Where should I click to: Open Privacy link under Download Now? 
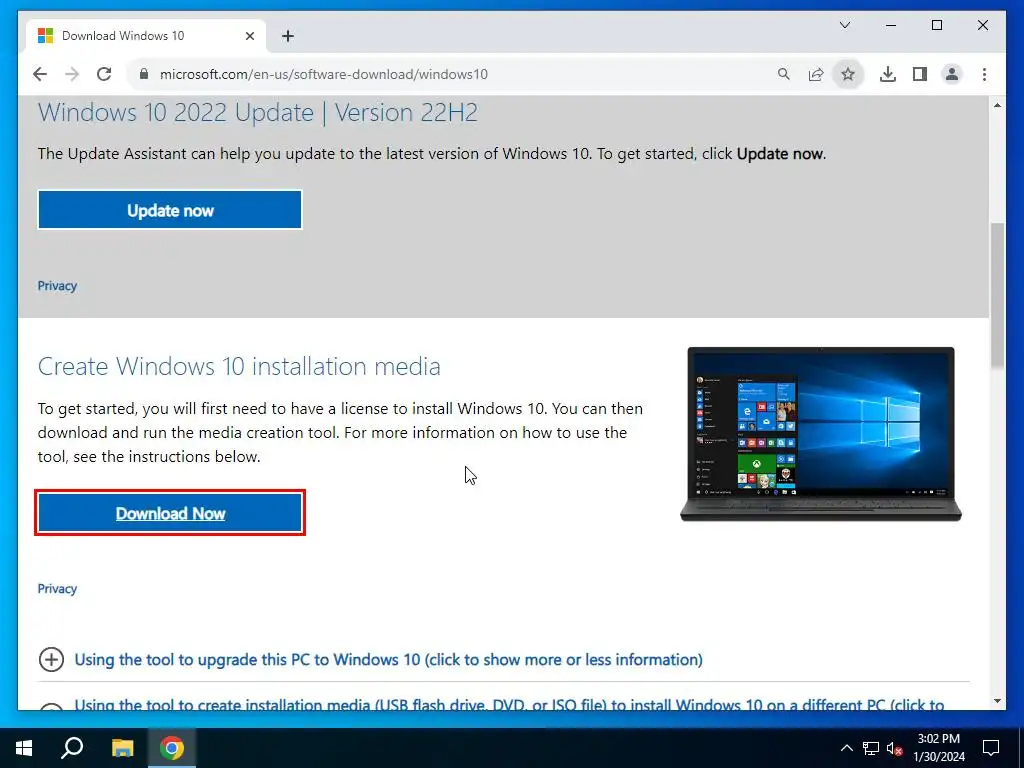coord(57,588)
